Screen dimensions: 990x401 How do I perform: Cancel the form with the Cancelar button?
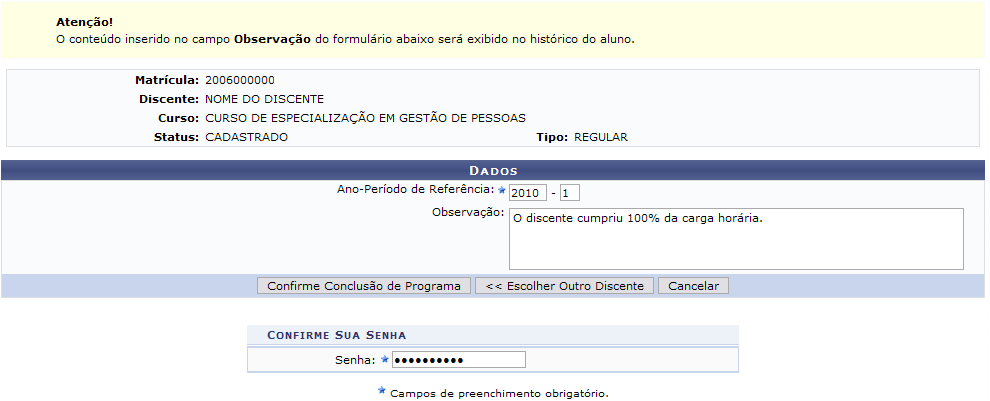point(693,286)
